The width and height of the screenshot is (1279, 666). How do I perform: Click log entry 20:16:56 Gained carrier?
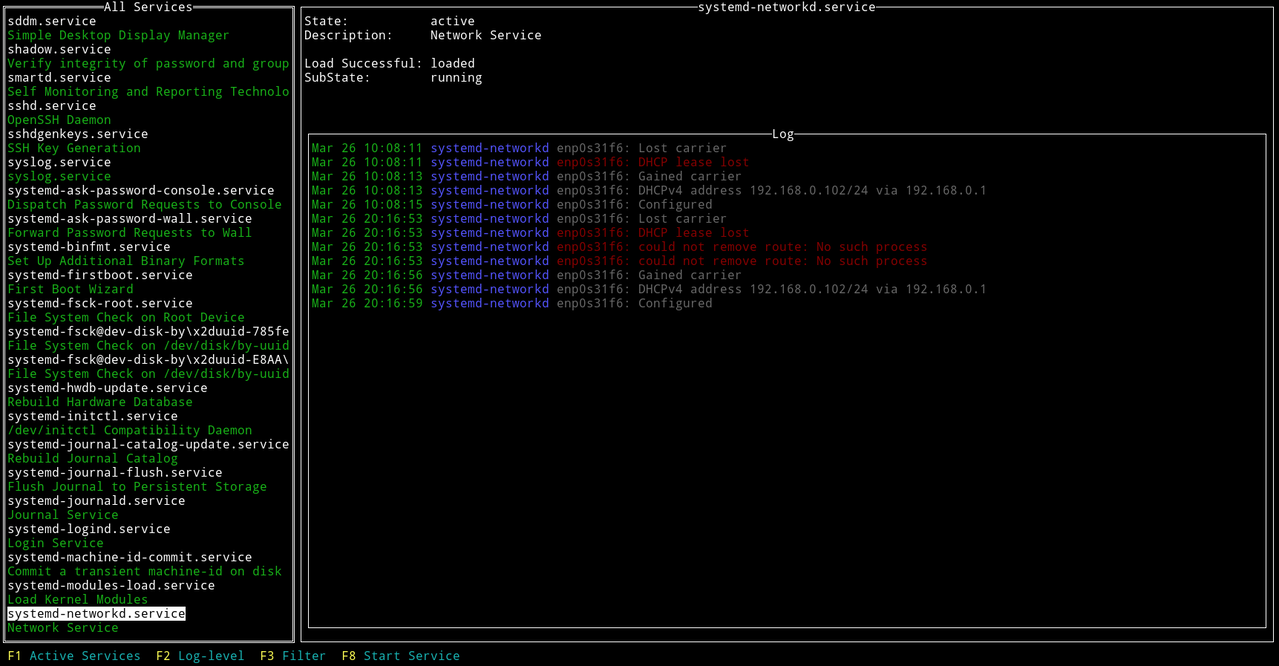pos(526,275)
